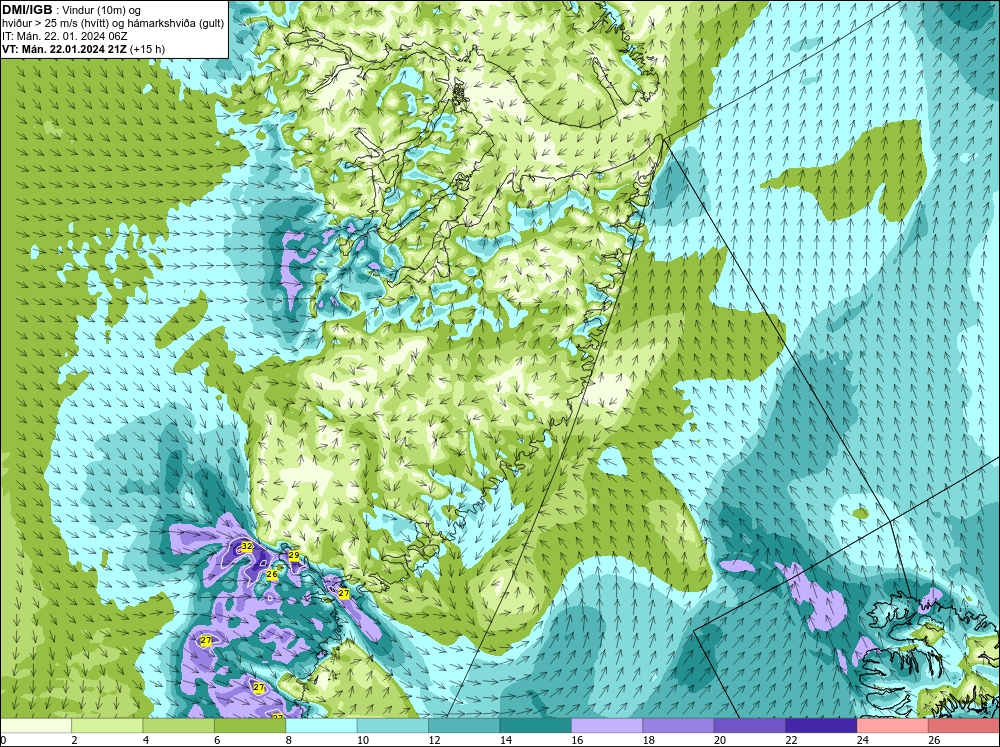This screenshot has height=747, width=1000.
Task: Click the 18–20 m/s purple legend swatch
Action: (x=679, y=725)
